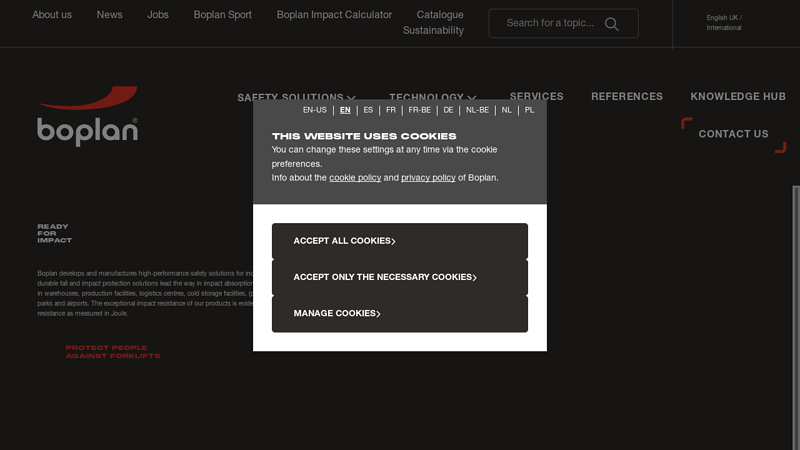Viewport: 800px width, 450px height.
Task: Select EN language in cookie dialog
Action: tap(345, 110)
